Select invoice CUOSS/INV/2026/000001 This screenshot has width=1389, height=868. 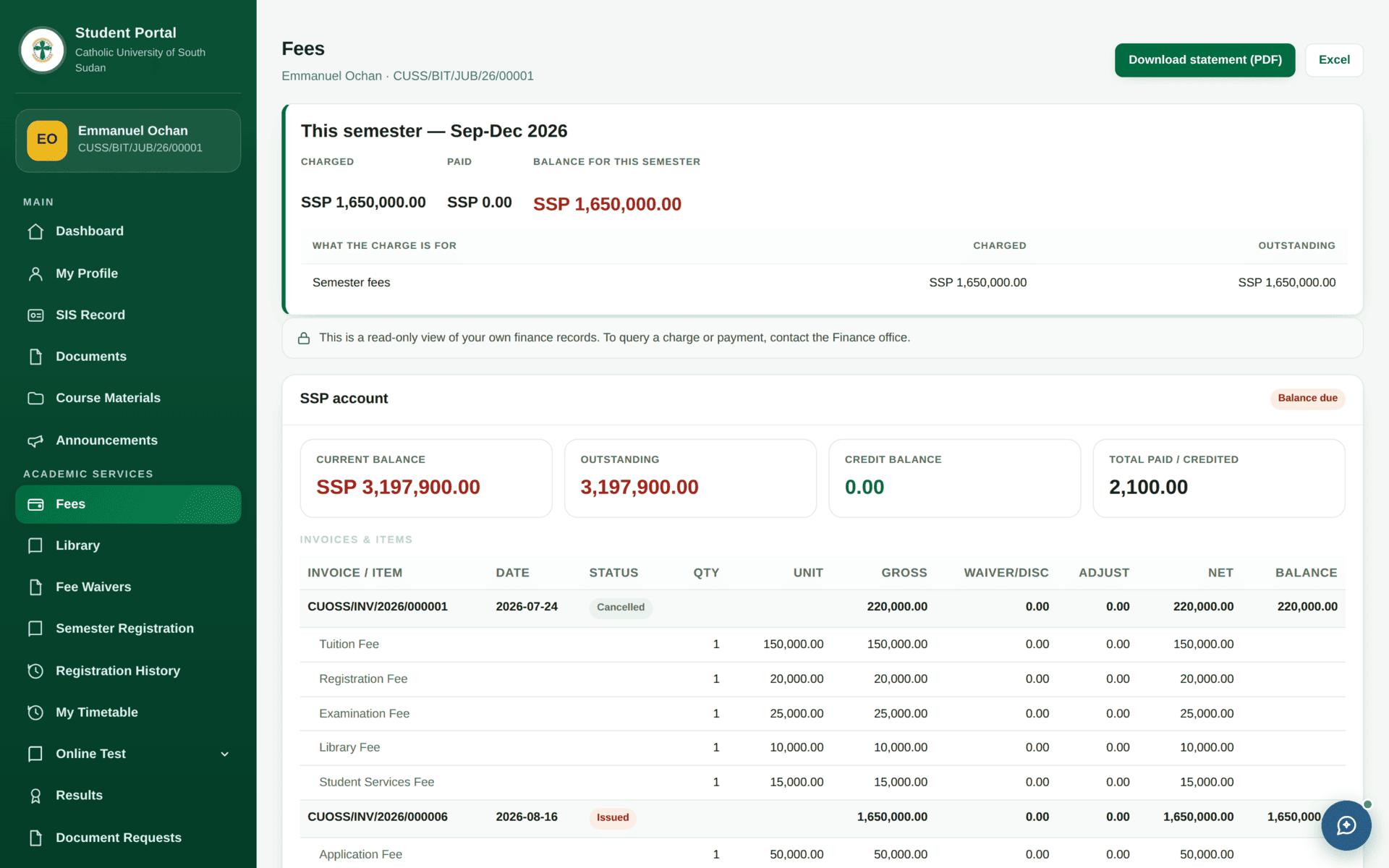click(378, 607)
